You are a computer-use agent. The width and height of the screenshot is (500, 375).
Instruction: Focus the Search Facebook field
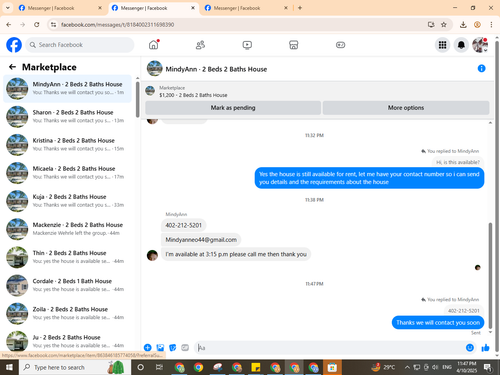click(80, 45)
